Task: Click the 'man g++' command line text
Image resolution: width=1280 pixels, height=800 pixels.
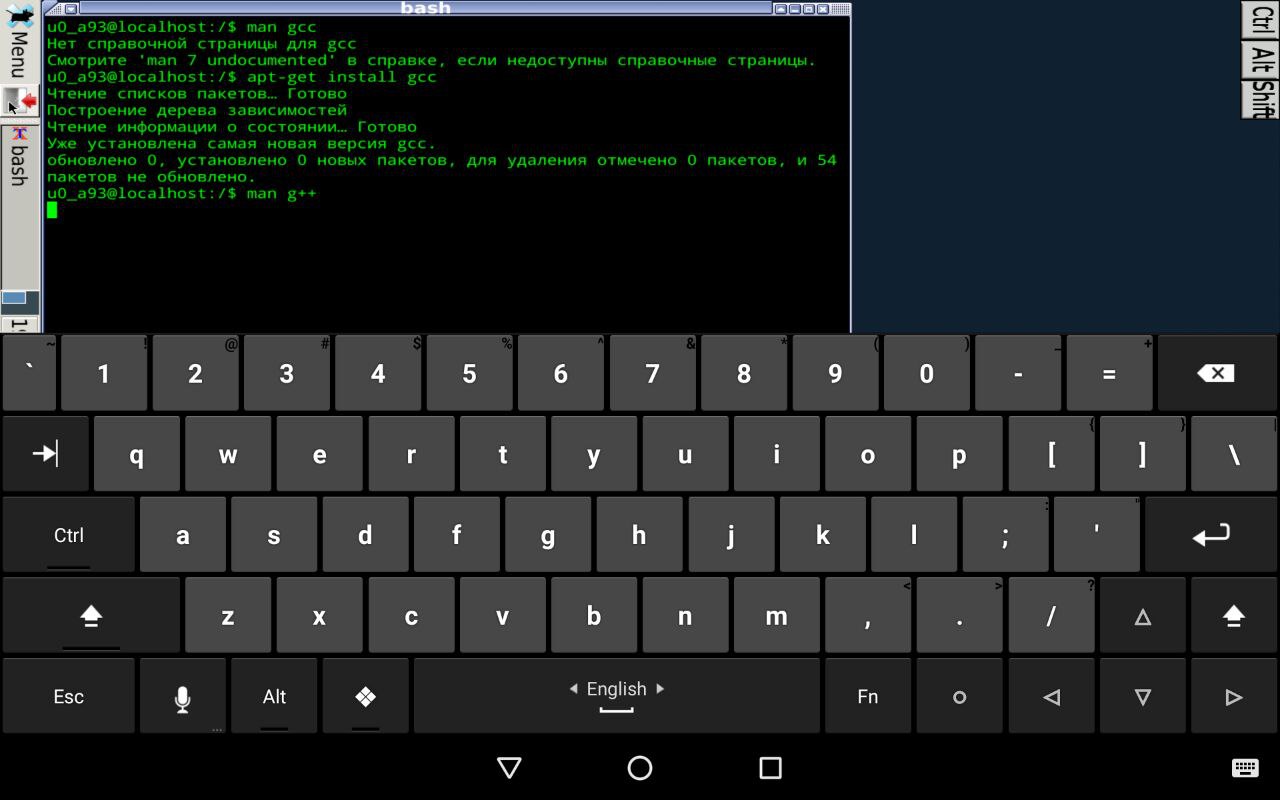Action: (281, 193)
